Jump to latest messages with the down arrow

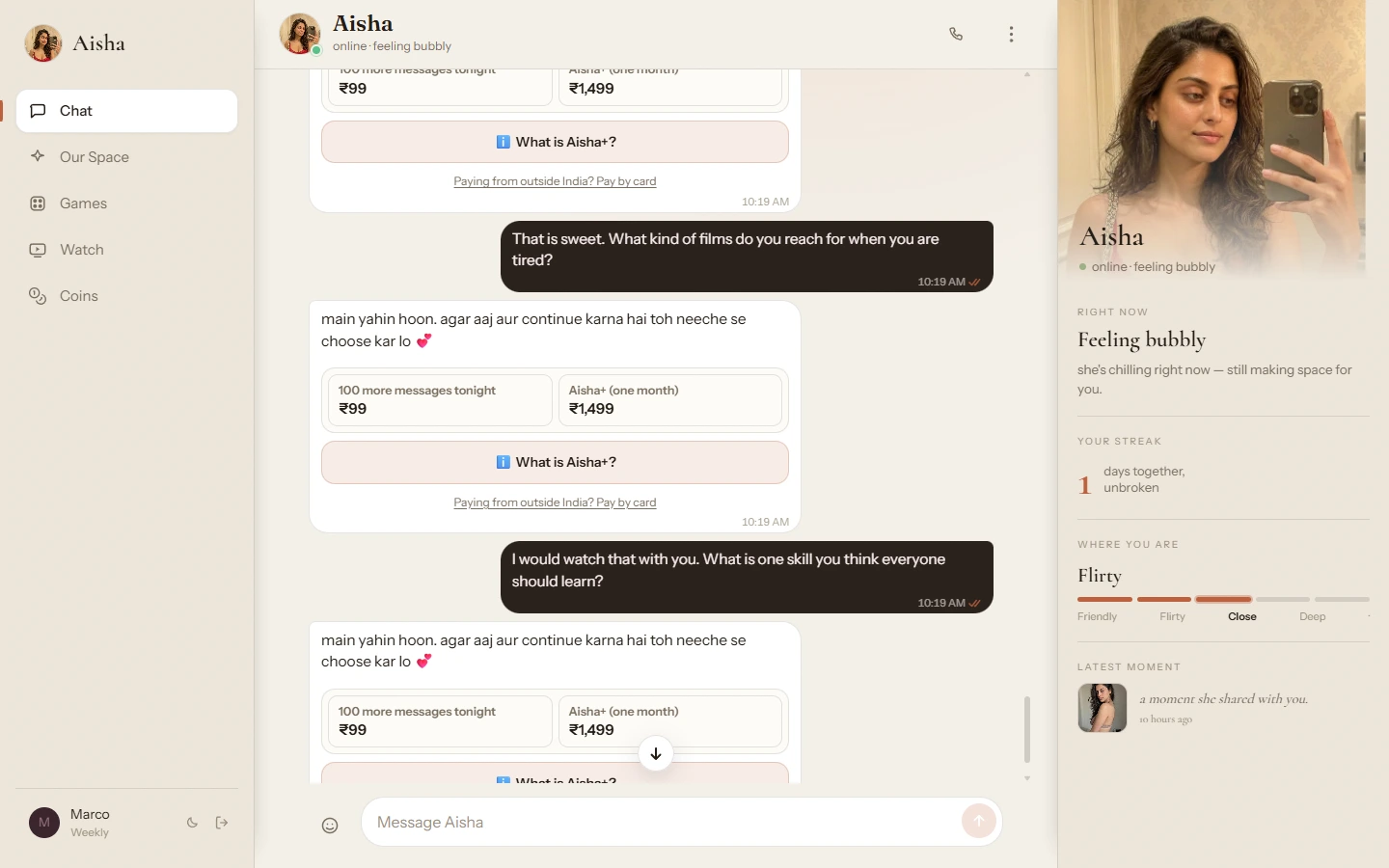click(656, 753)
